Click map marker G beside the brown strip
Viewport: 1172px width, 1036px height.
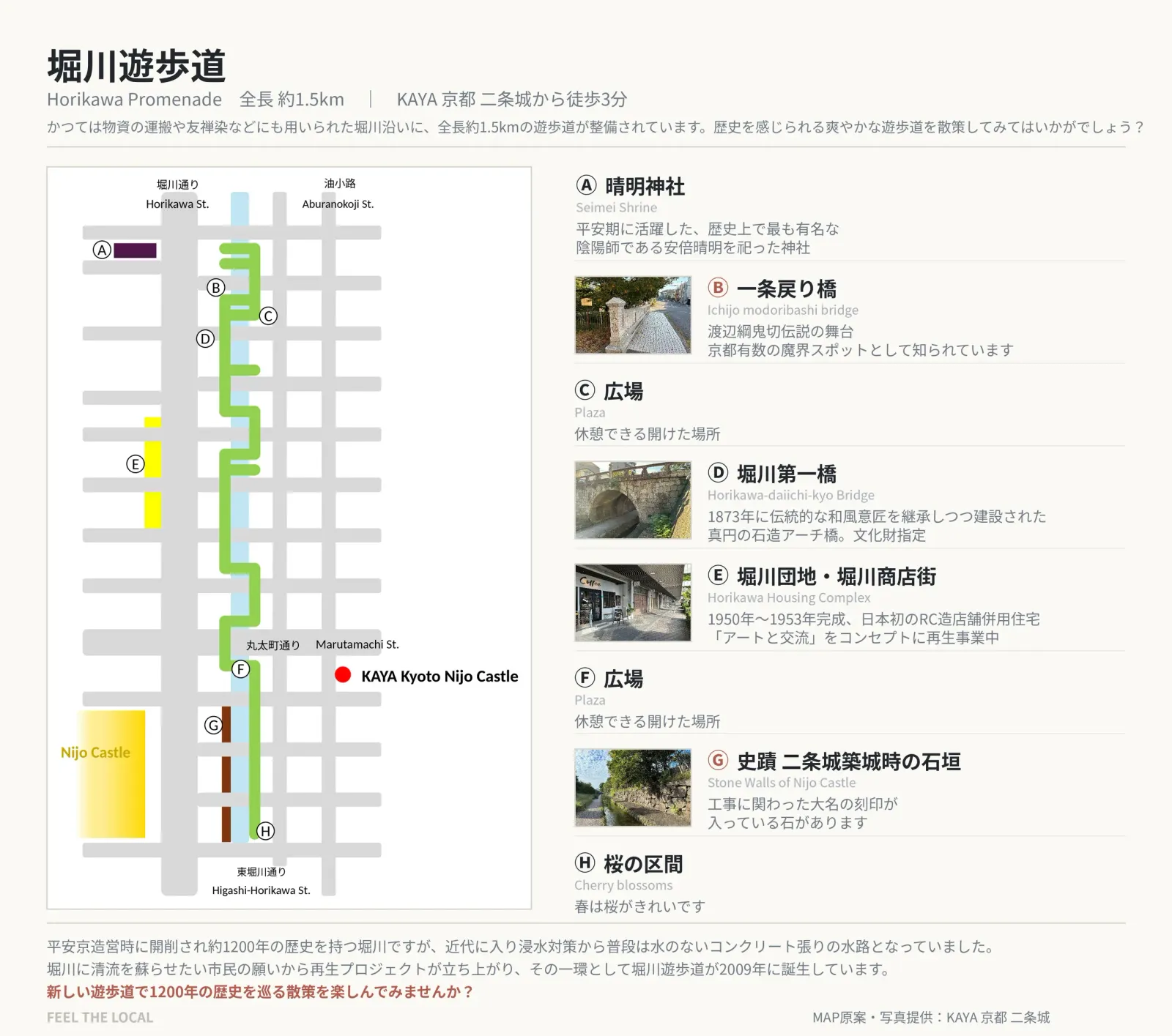point(213,726)
